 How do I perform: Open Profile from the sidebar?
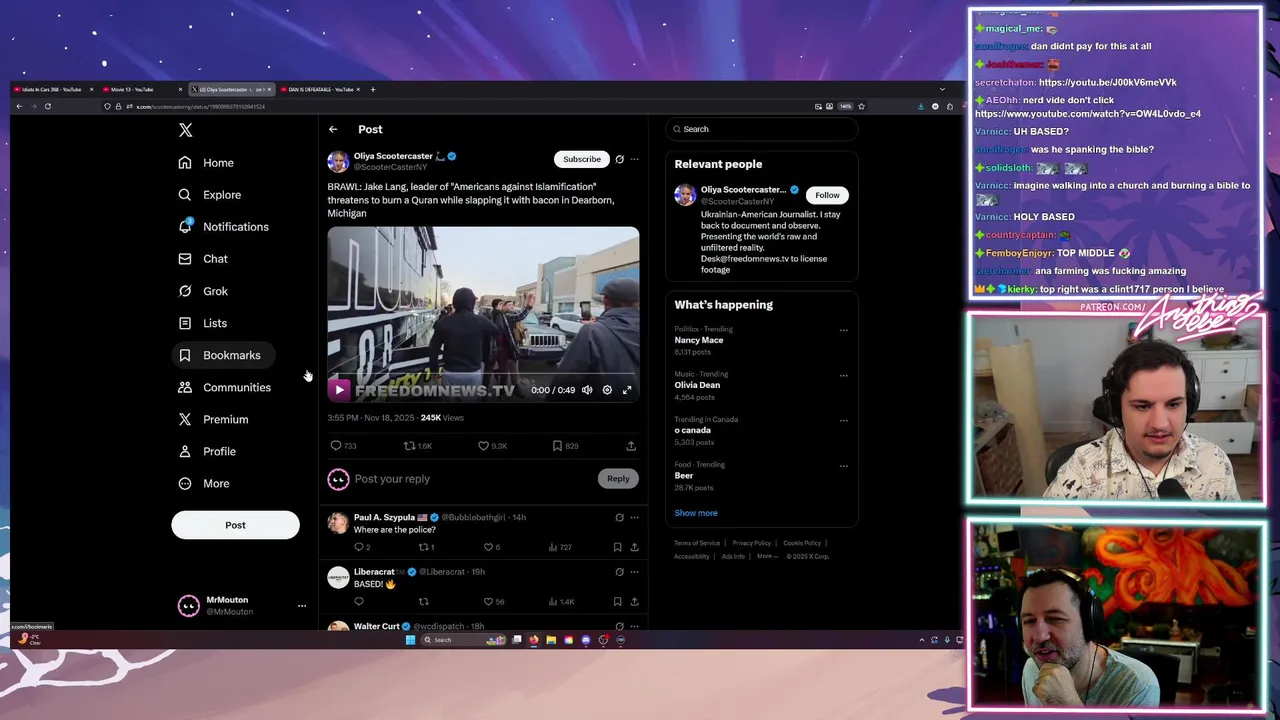(207, 451)
